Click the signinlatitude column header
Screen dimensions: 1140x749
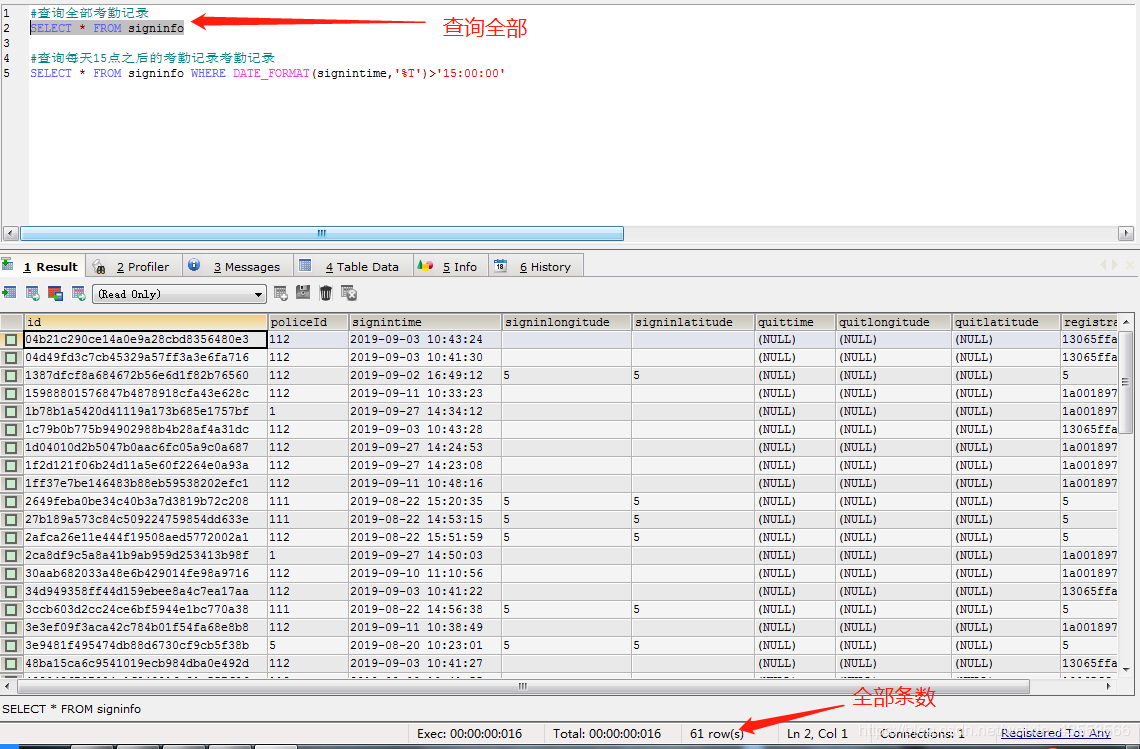[x=693, y=322]
